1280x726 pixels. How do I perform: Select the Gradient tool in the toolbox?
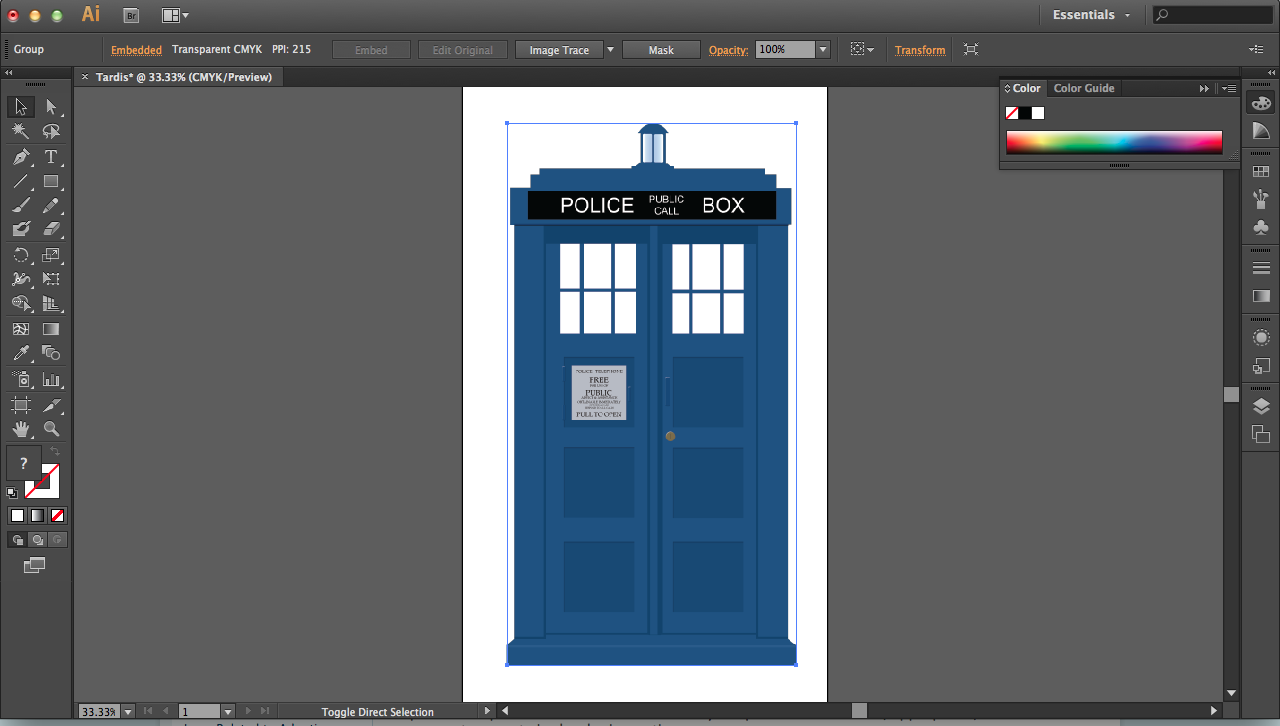click(x=51, y=329)
